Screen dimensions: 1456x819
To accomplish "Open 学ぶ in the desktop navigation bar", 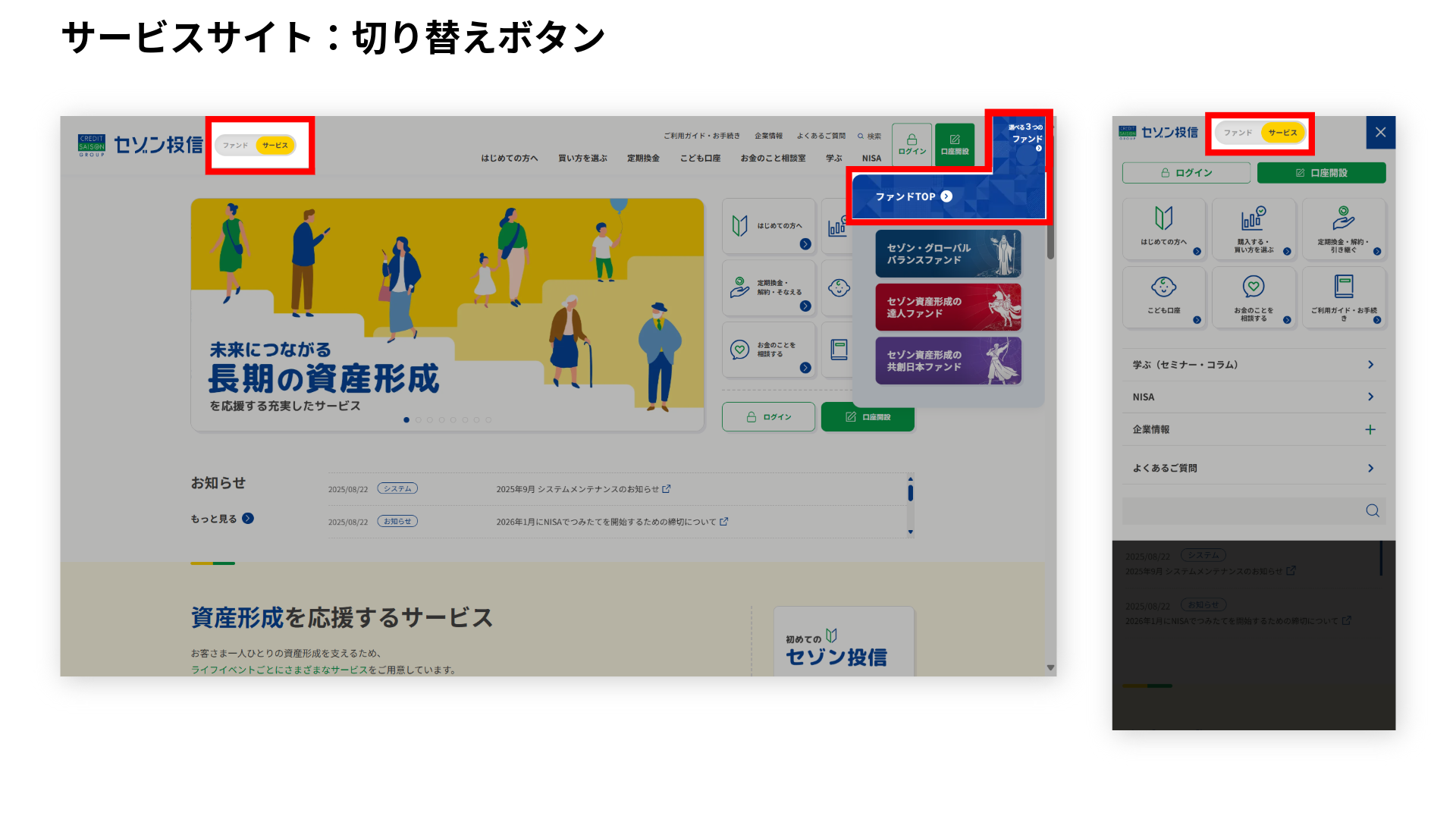I will tap(834, 158).
